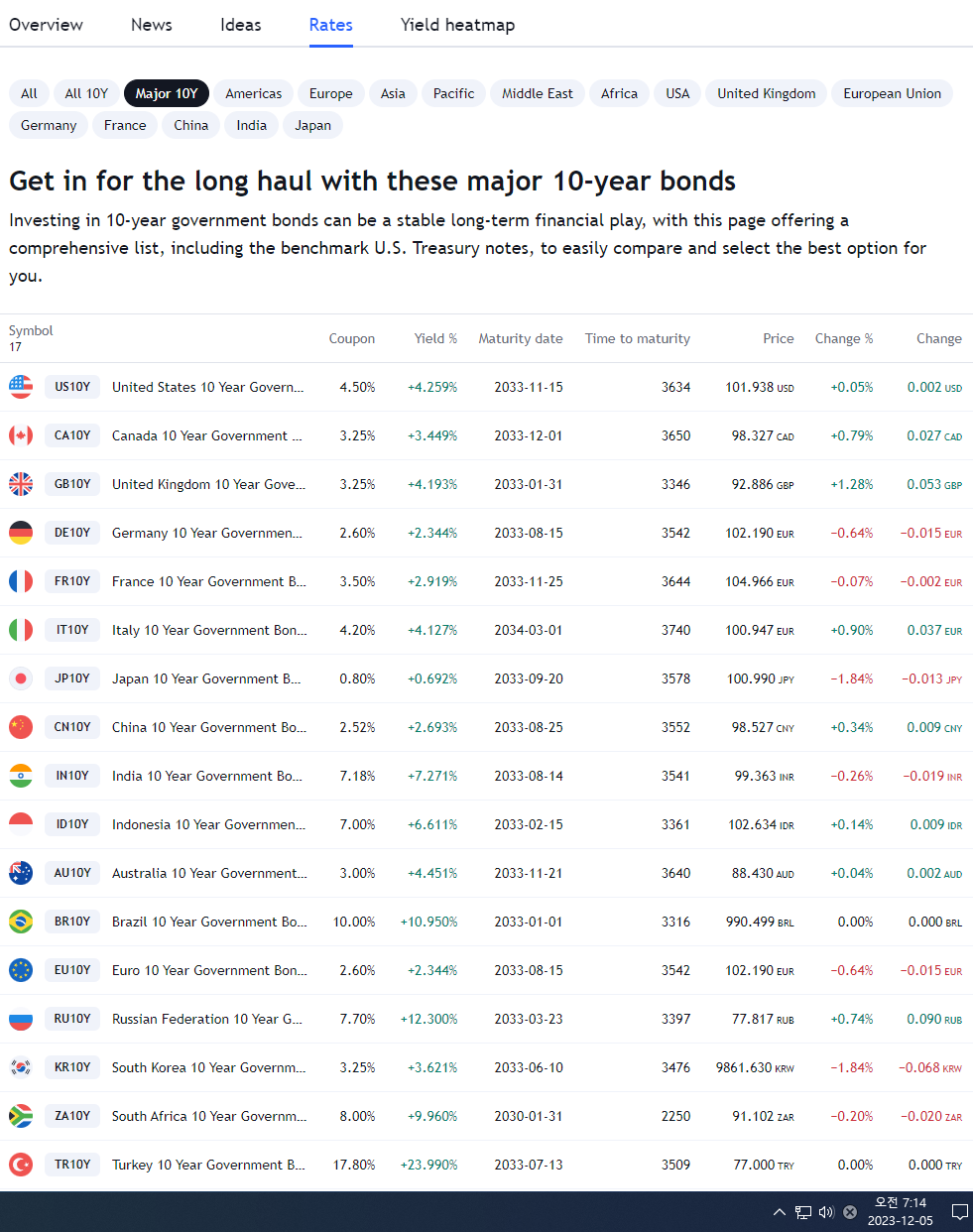Click the Indonesia flag icon
Image resolution: width=973 pixels, height=1232 pixels.
pyautogui.click(x=21, y=824)
